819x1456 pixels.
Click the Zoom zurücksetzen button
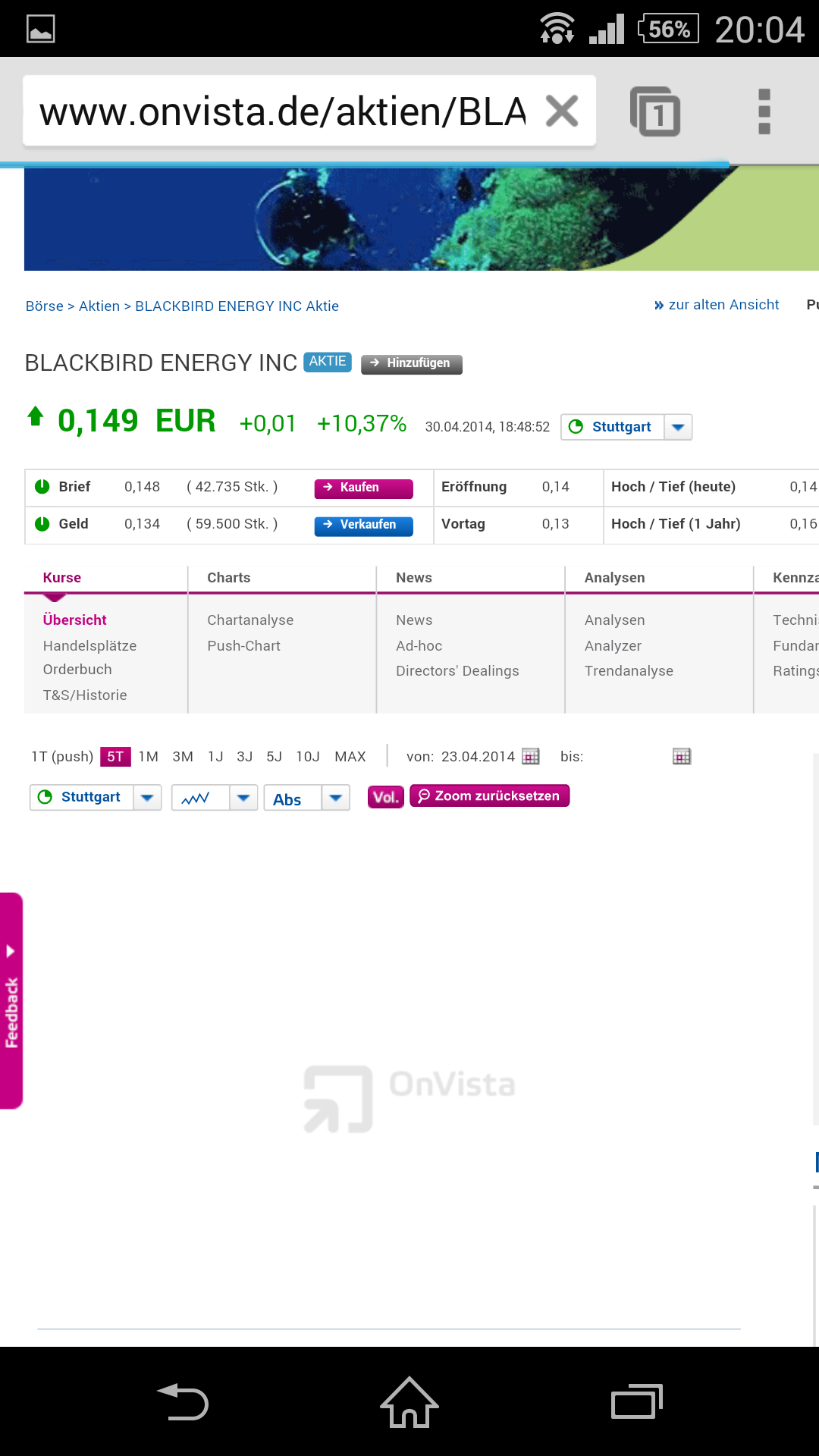click(489, 795)
